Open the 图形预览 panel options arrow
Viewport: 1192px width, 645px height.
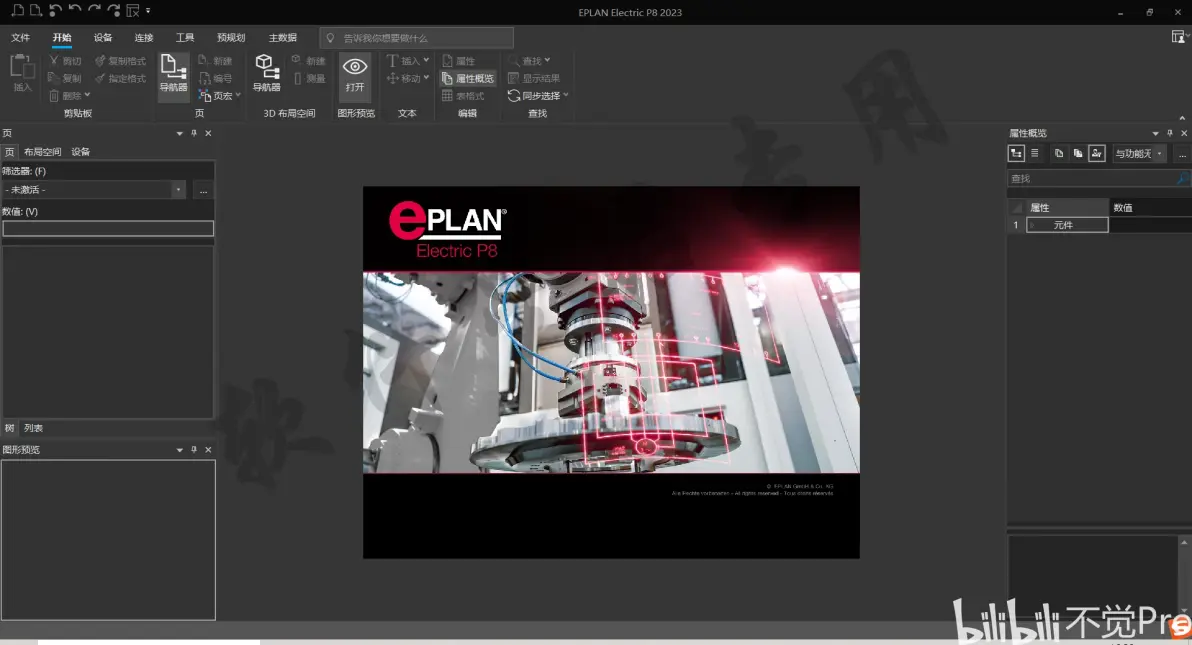[x=179, y=450]
